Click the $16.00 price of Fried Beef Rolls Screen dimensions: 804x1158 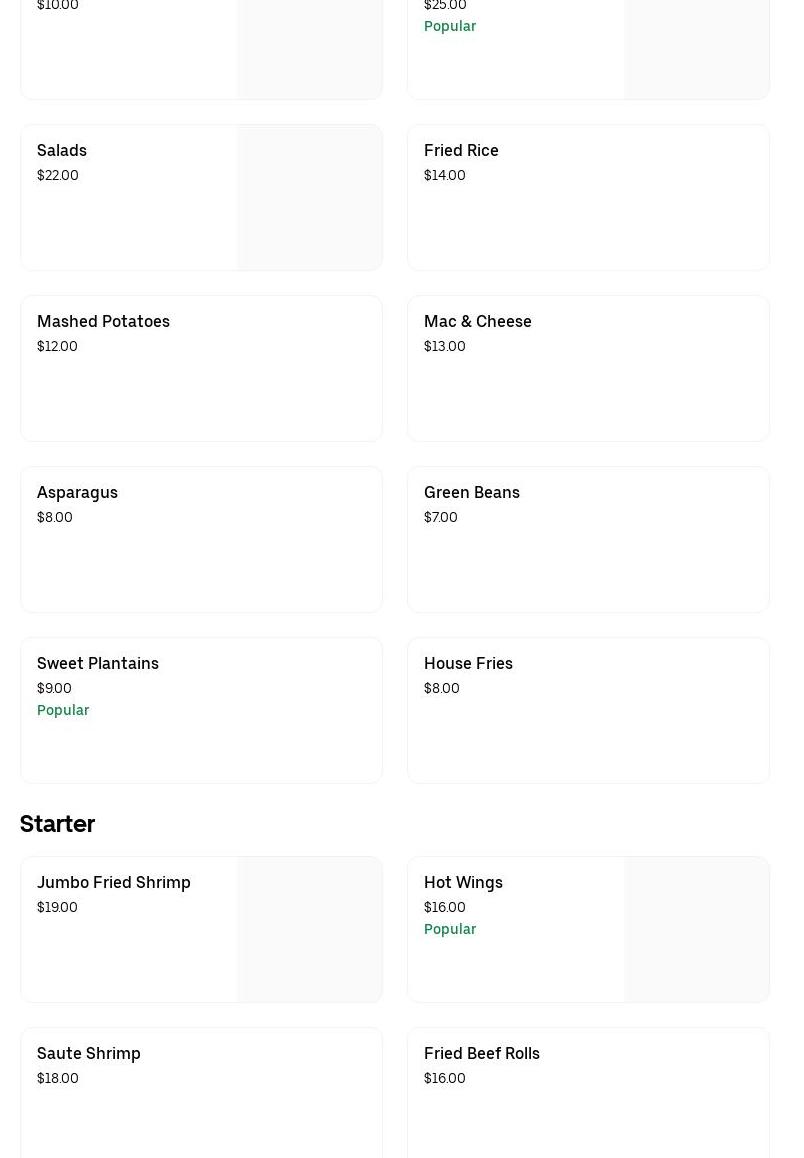pos(444,1078)
